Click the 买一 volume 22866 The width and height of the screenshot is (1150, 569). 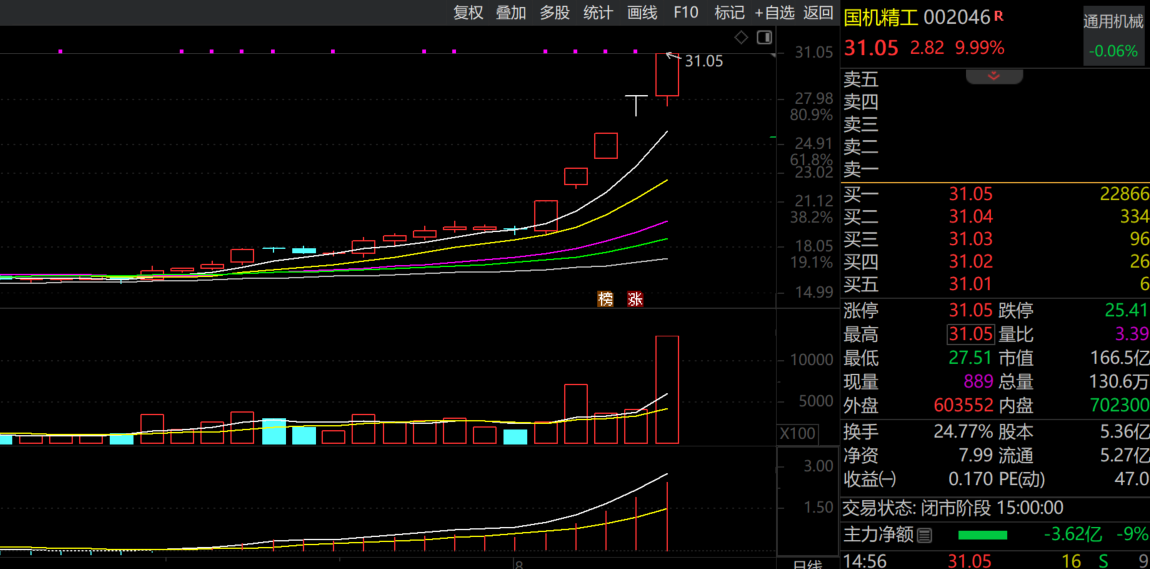[x=1124, y=194]
